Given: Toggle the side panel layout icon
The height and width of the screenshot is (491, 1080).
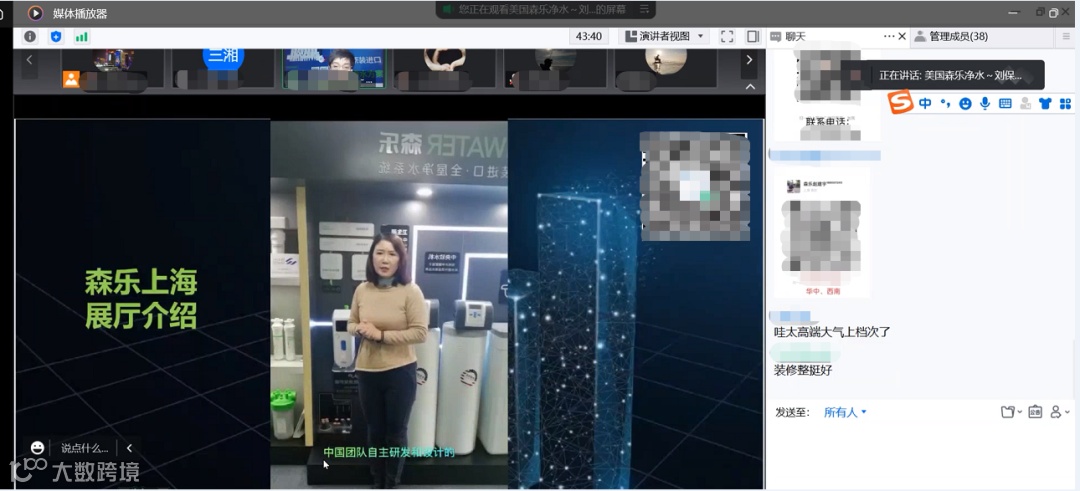Looking at the screenshot, I should click(x=753, y=36).
